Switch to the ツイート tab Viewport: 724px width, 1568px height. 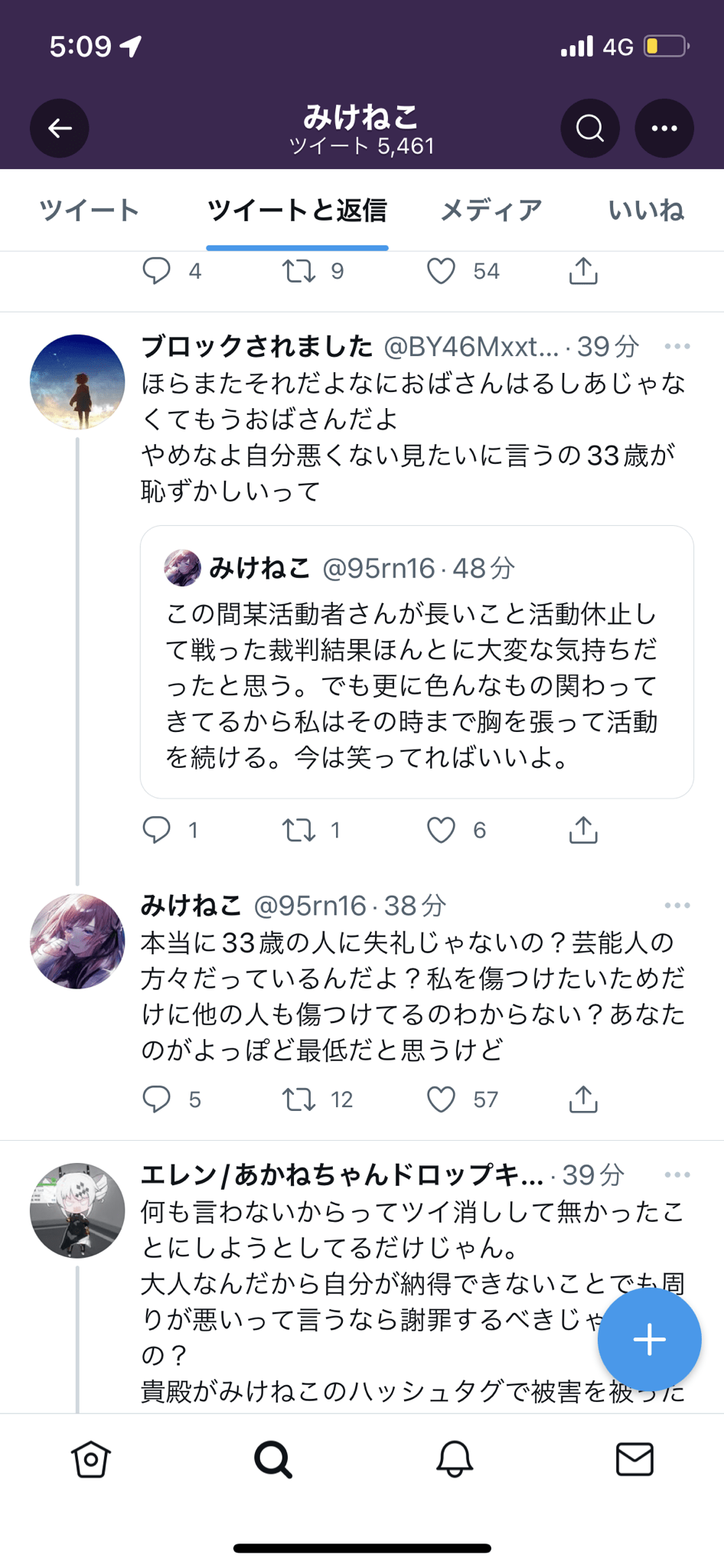point(90,210)
